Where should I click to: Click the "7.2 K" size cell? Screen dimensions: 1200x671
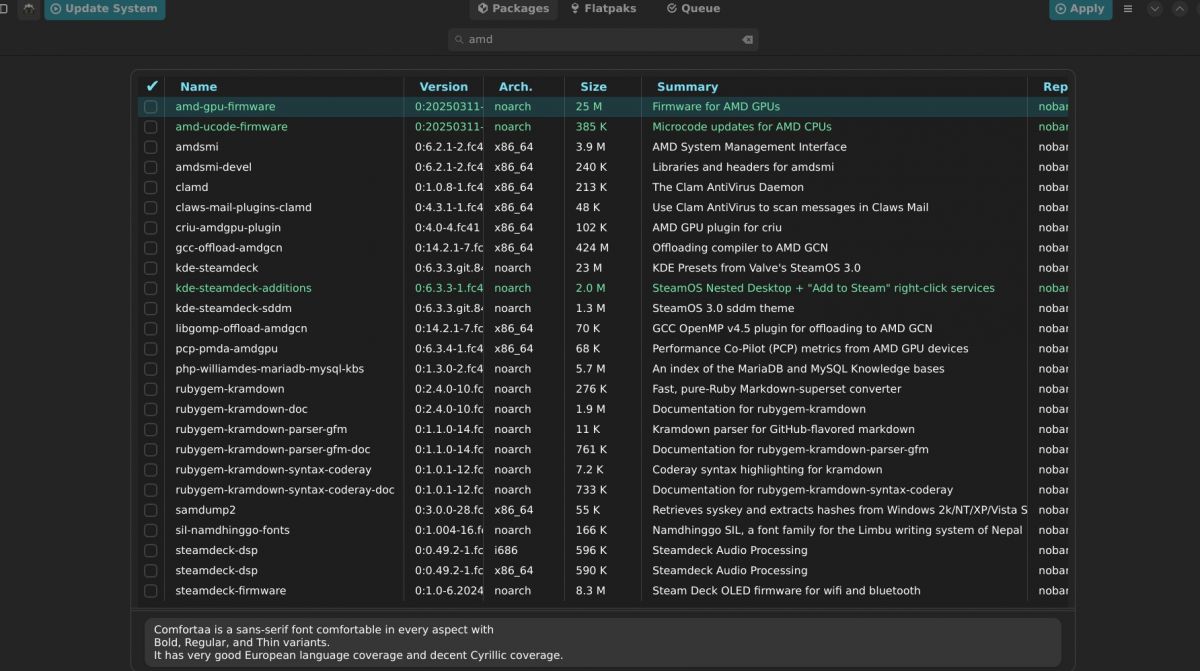(x=589, y=470)
